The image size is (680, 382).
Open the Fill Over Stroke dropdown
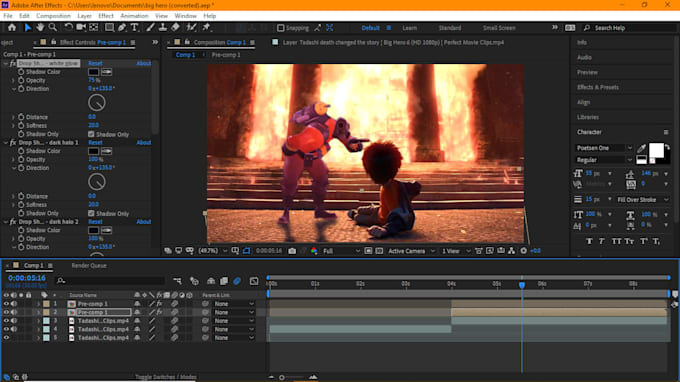coord(643,200)
